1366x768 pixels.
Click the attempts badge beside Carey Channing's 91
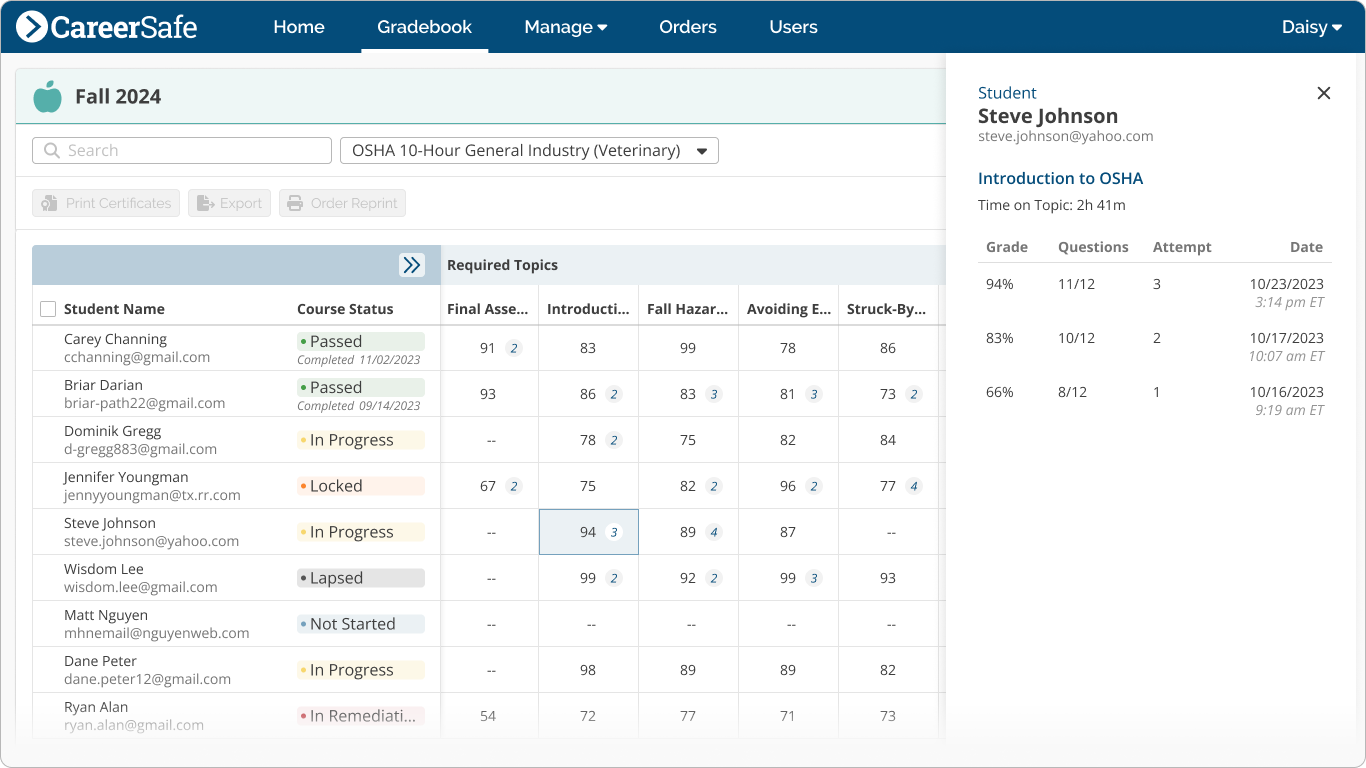(513, 348)
